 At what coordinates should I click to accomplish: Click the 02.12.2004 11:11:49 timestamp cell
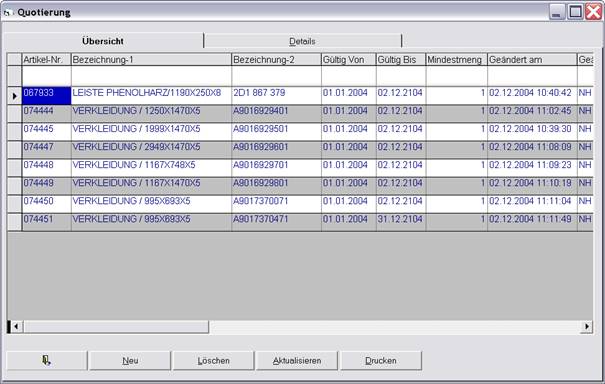[532, 222]
